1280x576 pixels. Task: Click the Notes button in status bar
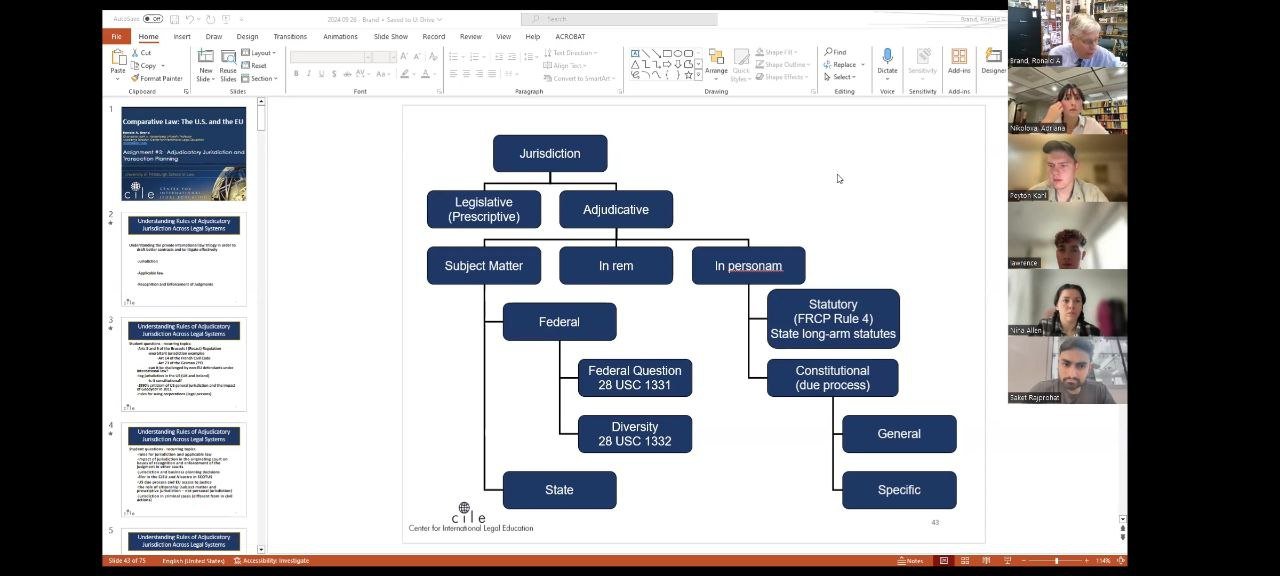(x=910, y=561)
